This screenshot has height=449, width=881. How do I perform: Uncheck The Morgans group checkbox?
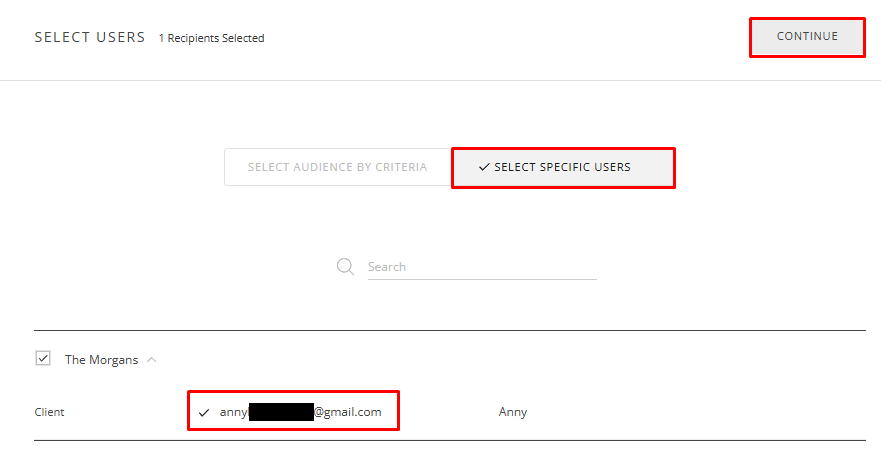pos(43,358)
